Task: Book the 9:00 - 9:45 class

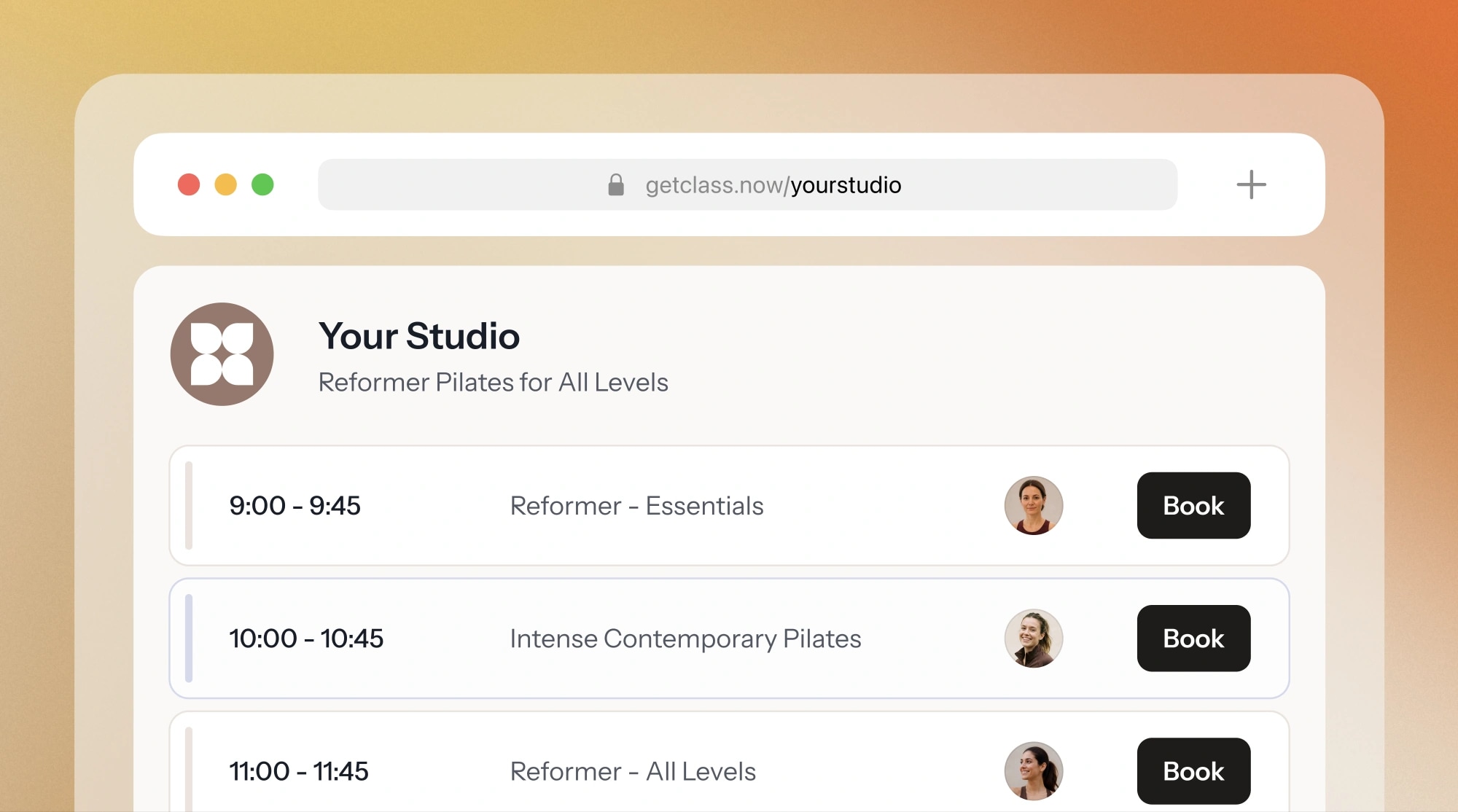Action: (1193, 505)
